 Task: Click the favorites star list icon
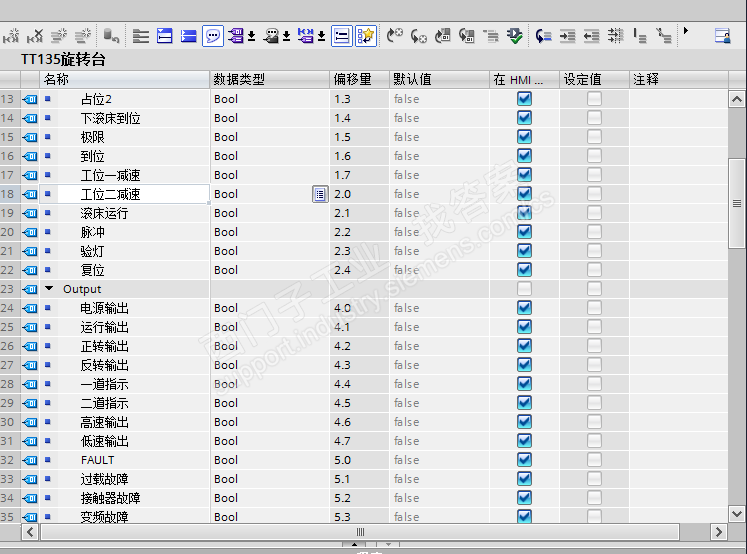tap(366, 36)
